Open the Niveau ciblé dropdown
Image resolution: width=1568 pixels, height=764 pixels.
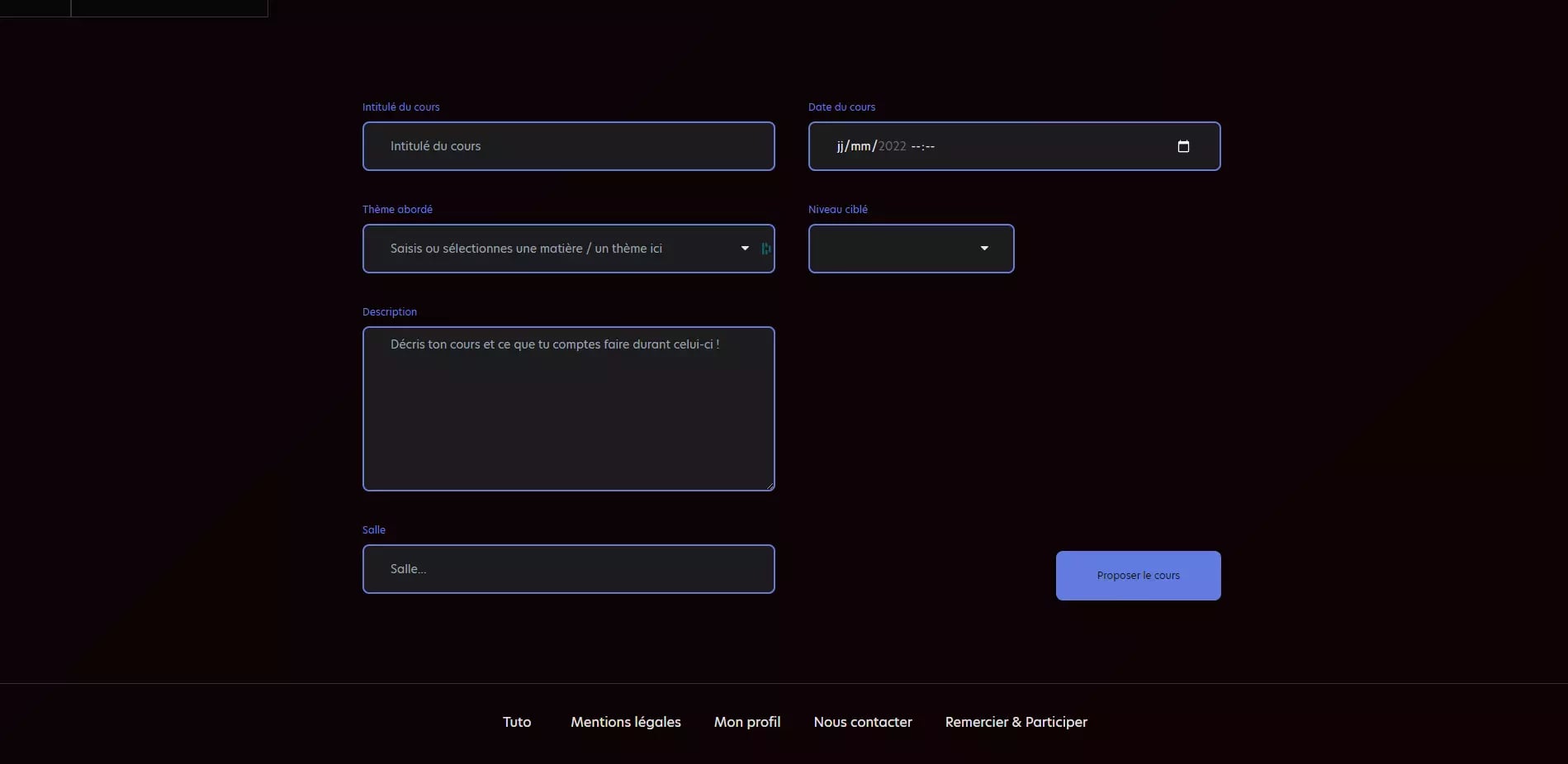911,249
